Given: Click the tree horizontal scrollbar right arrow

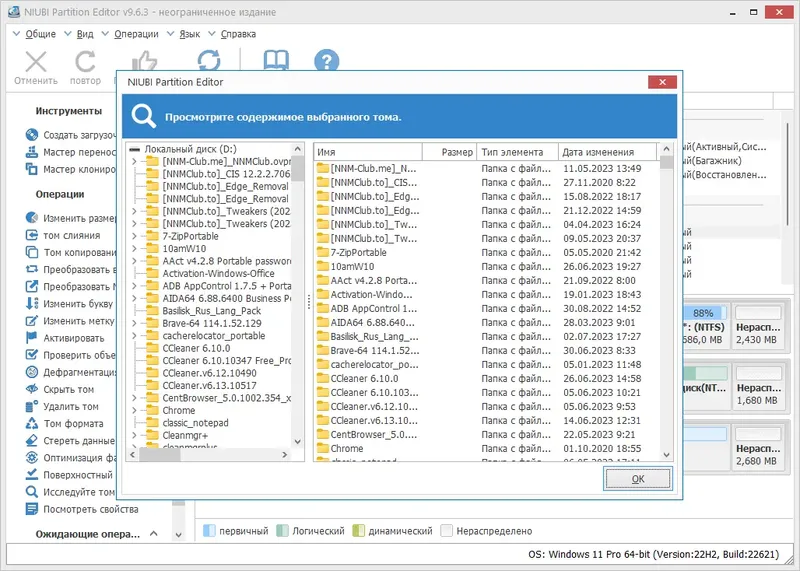Looking at the screenshot, I should coord(285,454).
